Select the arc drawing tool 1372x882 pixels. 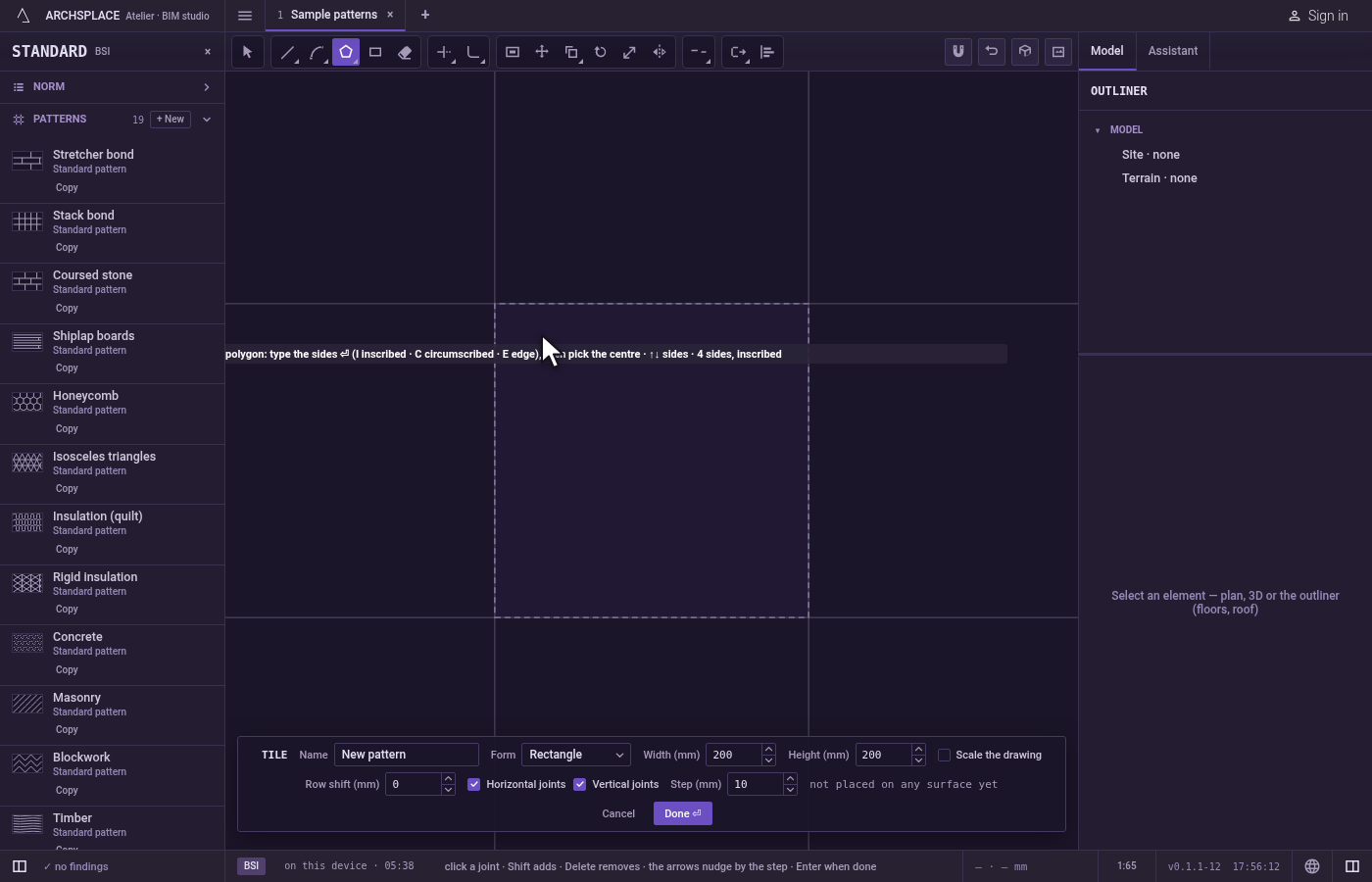point(317,52)
